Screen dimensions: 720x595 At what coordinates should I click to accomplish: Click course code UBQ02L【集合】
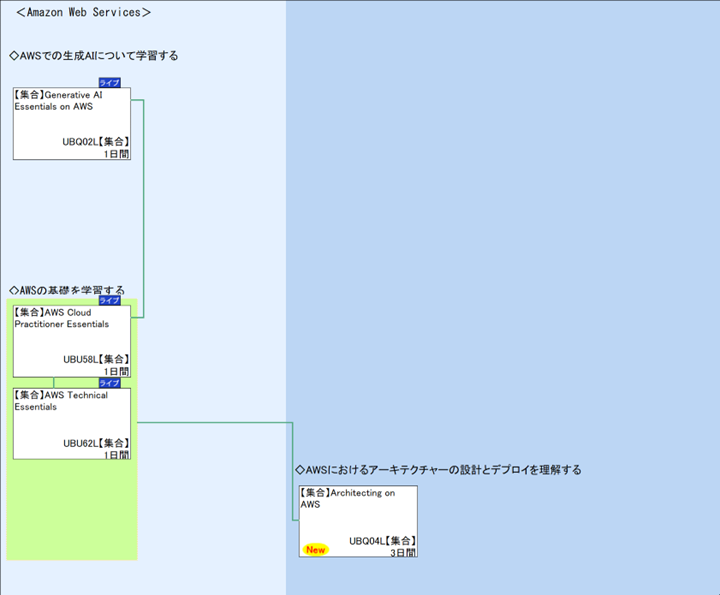click(96, 141)
